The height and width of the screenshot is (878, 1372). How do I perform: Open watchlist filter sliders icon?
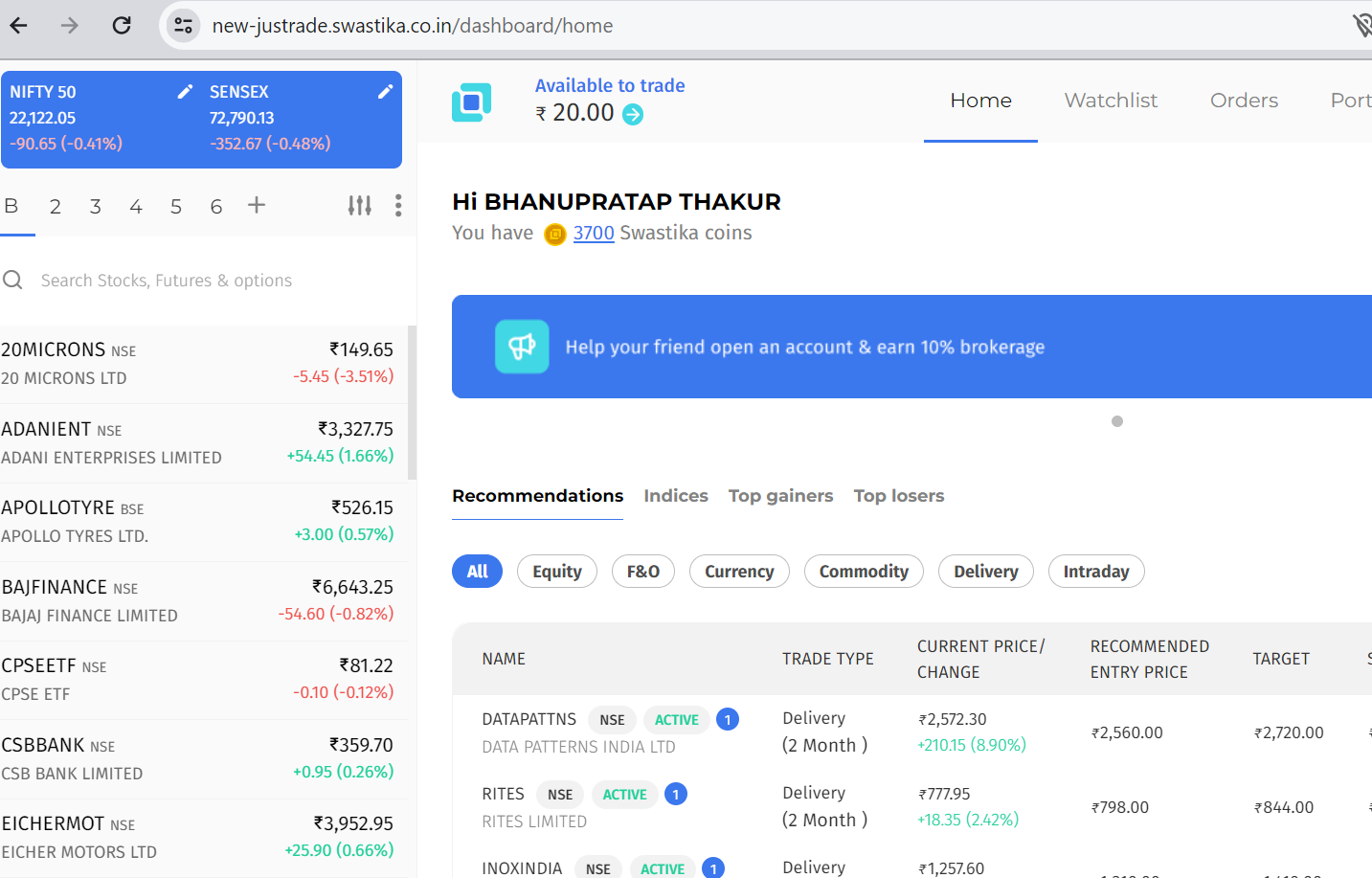point(360,205)
